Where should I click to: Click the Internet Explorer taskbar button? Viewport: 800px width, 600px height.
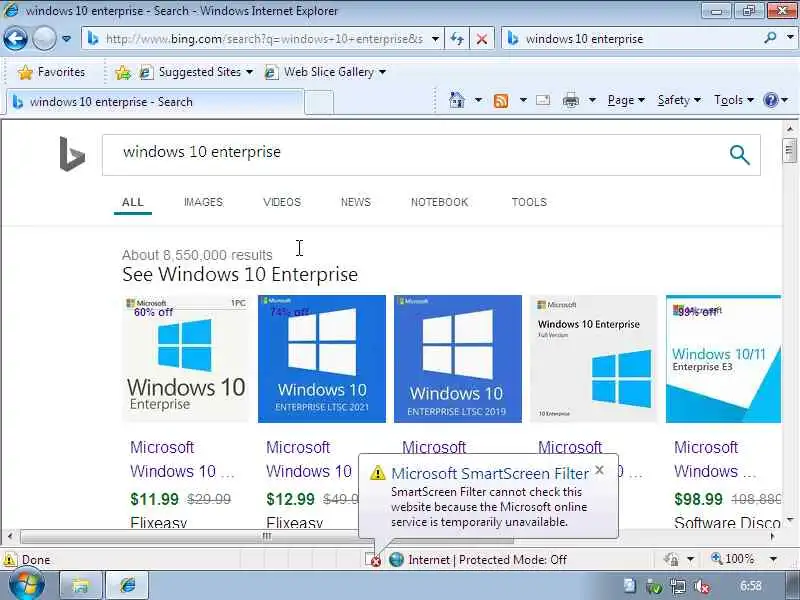(x=127, y=585)
